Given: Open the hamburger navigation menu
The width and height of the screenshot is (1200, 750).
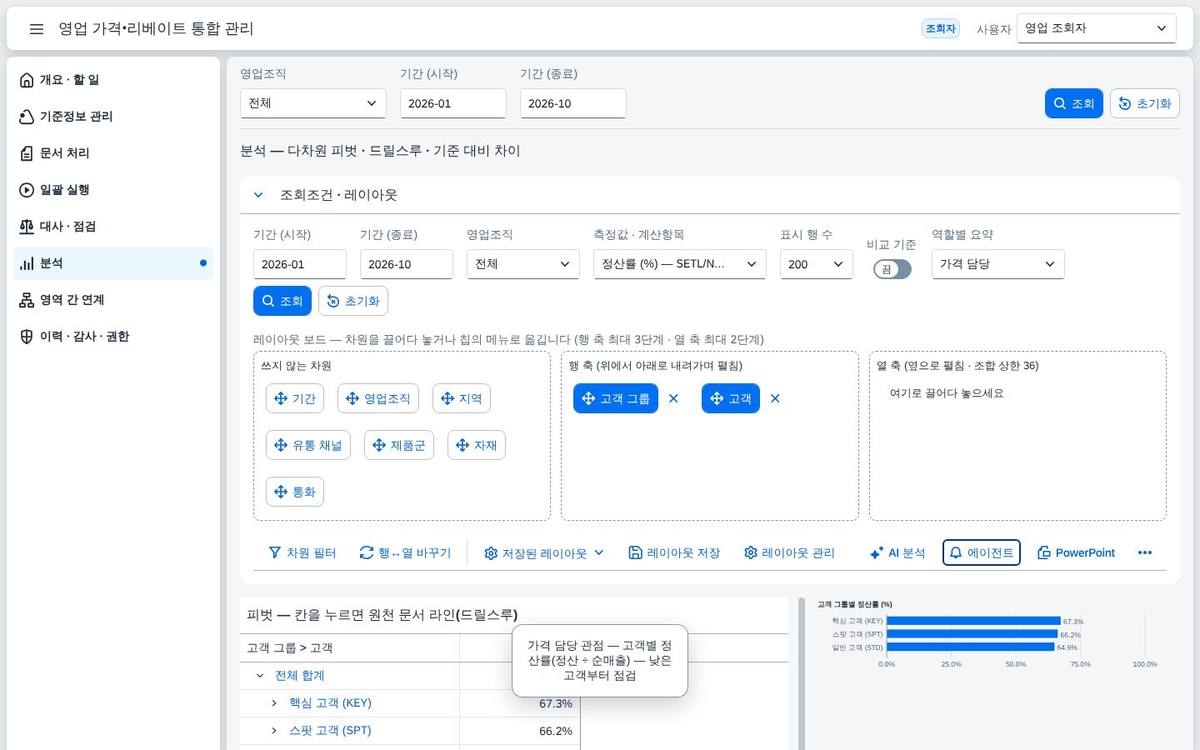Looking at the screenshot, I should click(x=37, y=29).
